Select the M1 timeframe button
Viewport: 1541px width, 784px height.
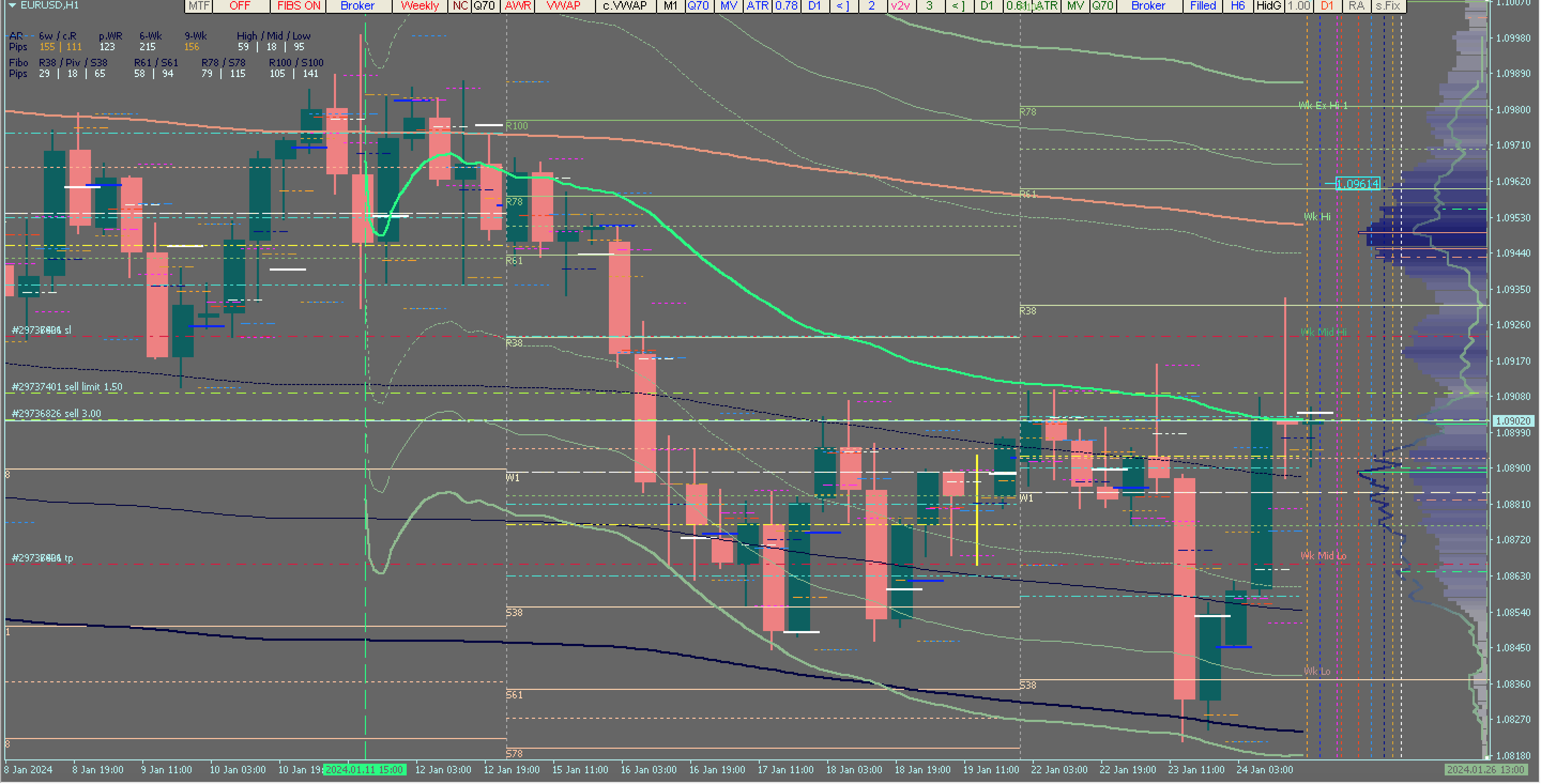(670, 6)
